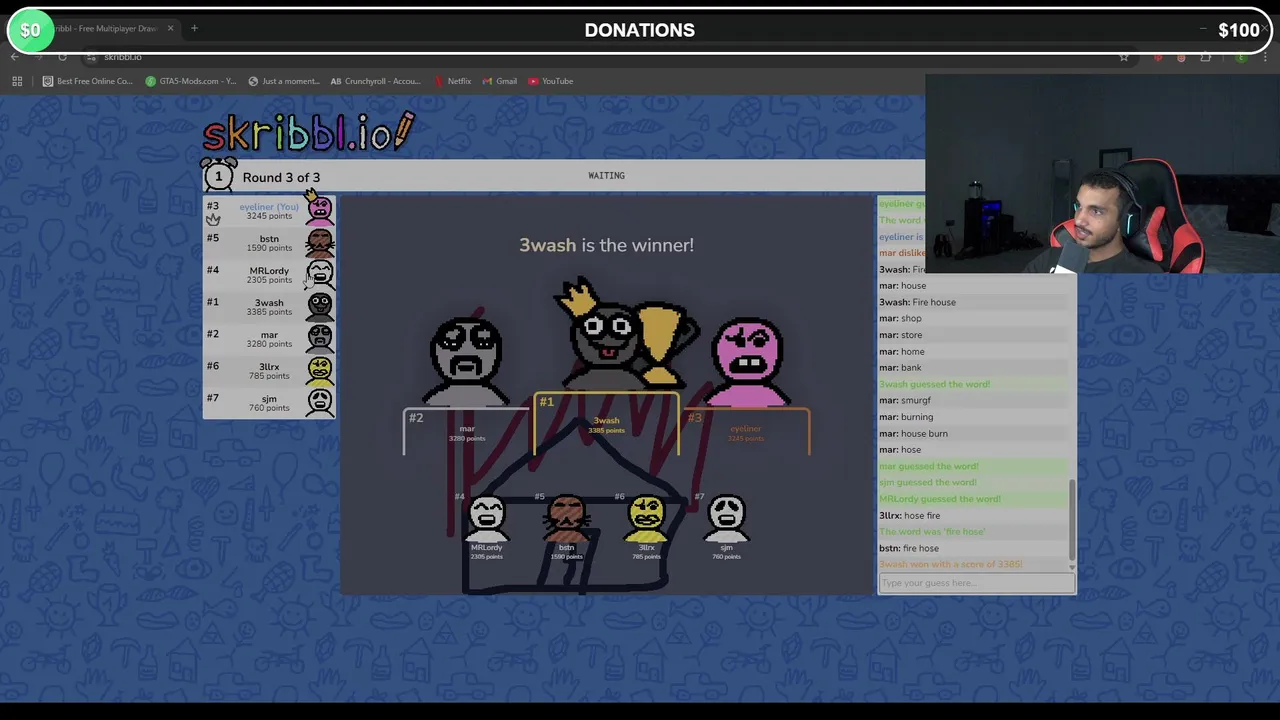Open the browser apps grid icon

click(17, 81)
